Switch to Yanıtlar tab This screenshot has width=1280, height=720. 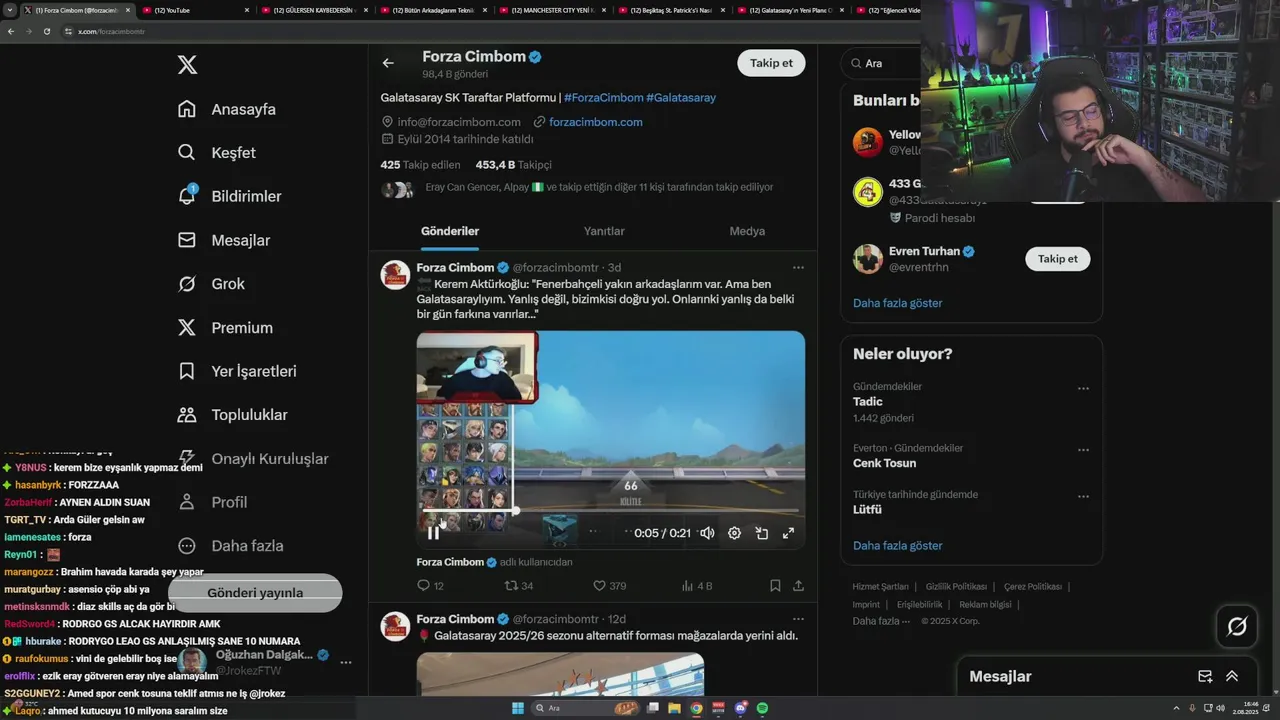click(604, 231)
